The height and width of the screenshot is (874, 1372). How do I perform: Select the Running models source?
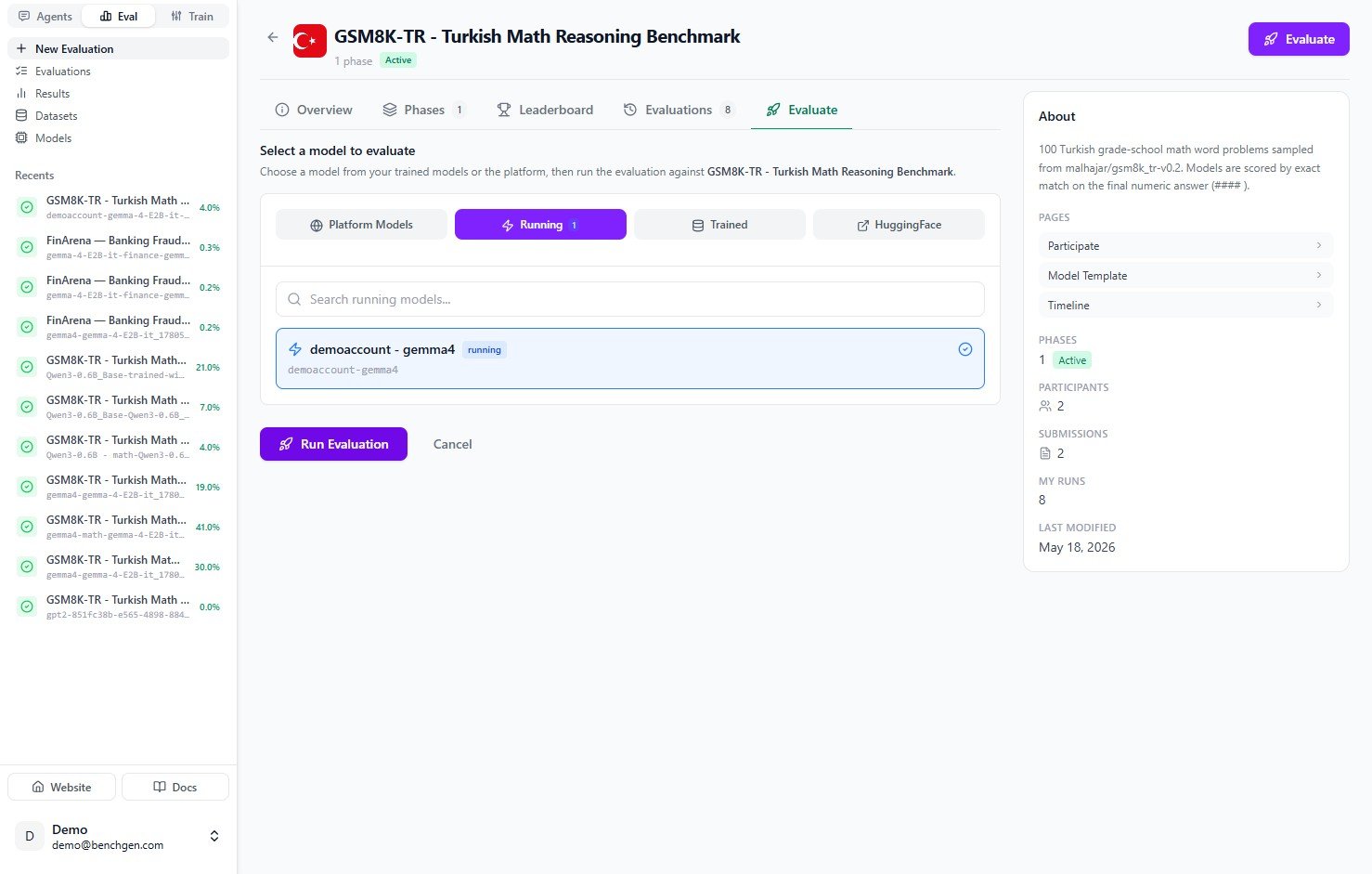pos(540,225)
